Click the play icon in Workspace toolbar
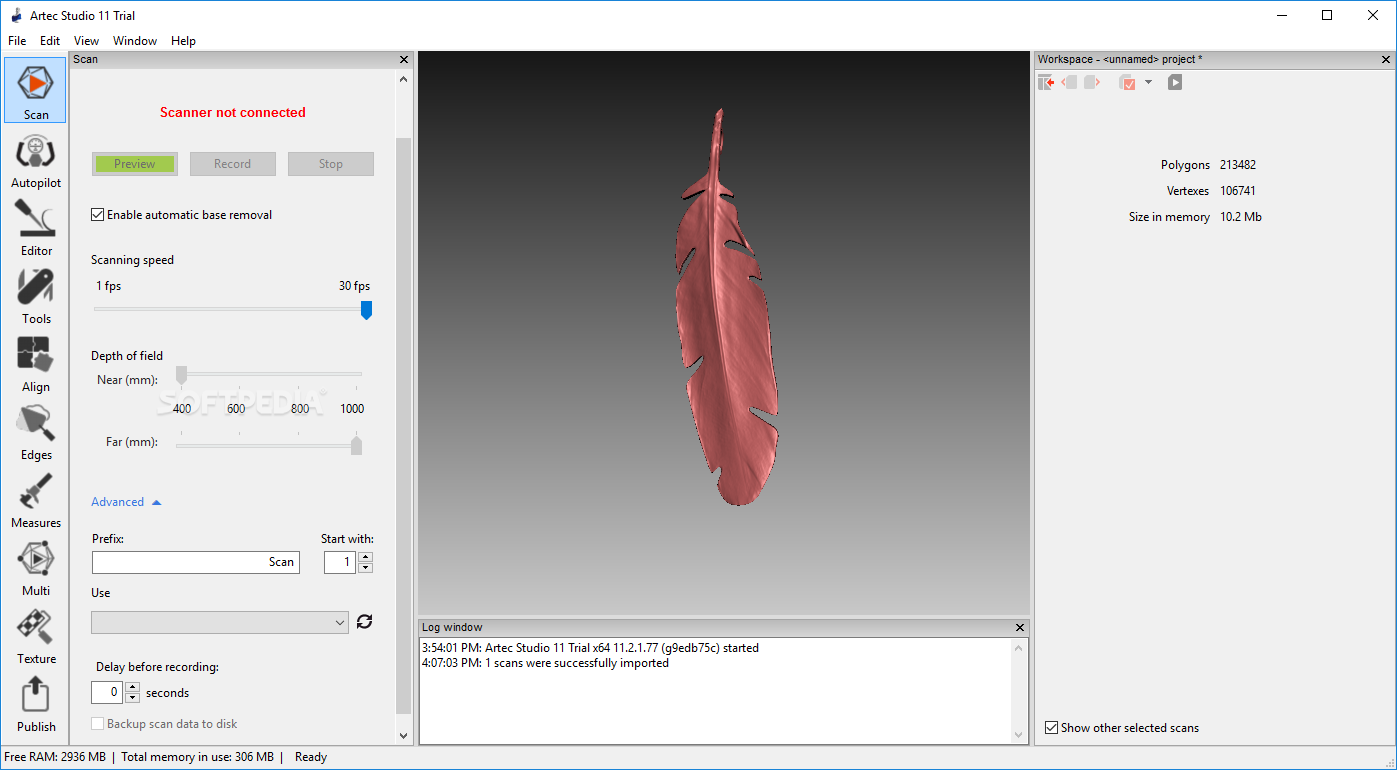The image size is (1397, 770). tap(1175, 82)
